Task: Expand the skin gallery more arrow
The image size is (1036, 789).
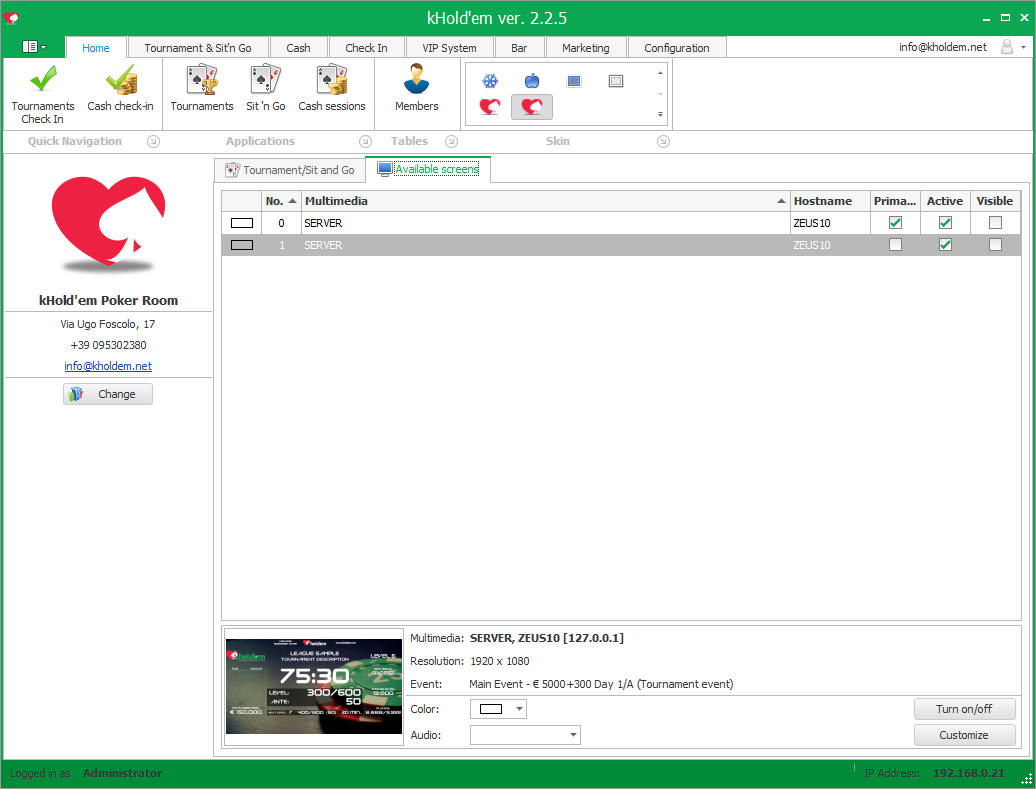Action: tap(660, 114)
